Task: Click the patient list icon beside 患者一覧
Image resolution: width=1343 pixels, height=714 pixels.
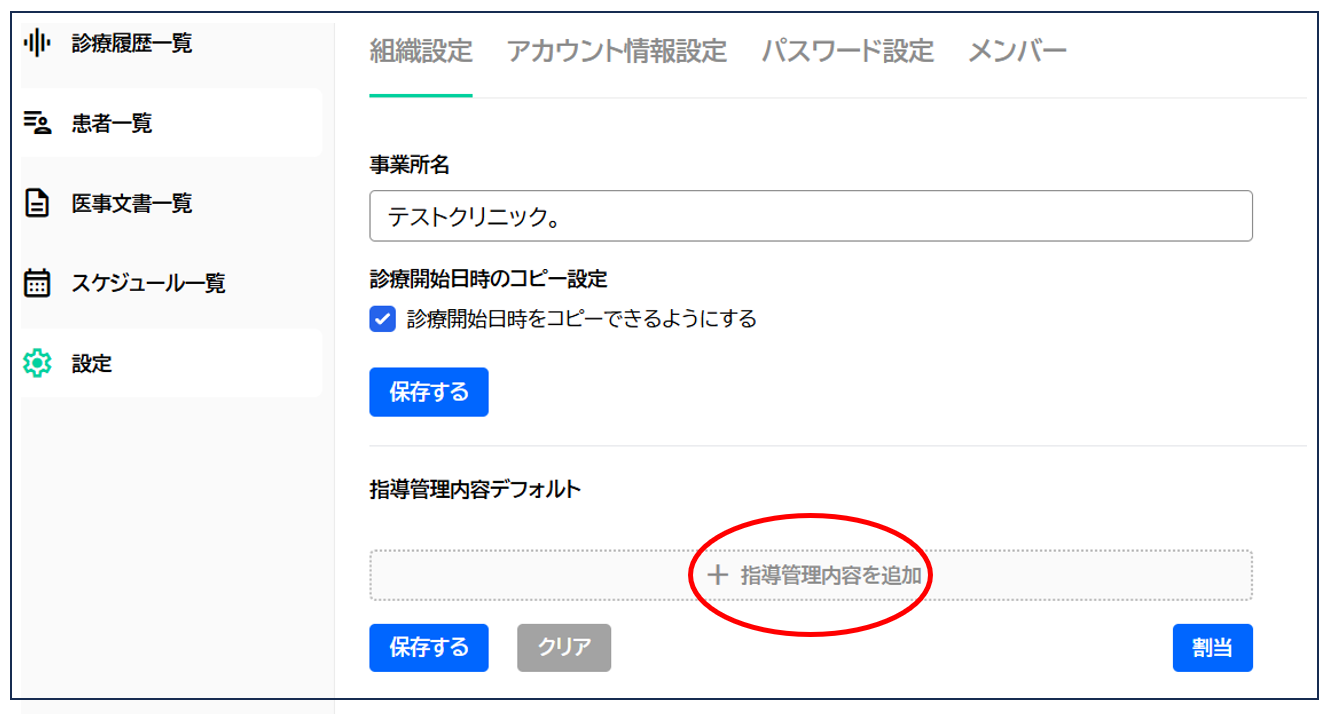Action: pos(36,123)
